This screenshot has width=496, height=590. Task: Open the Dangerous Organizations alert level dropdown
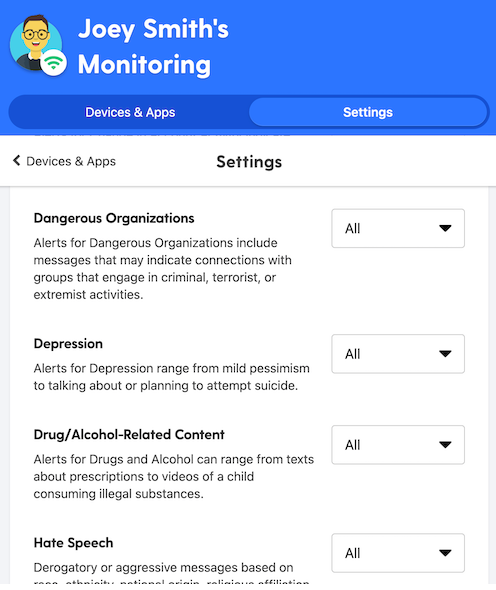click(398, 228)
